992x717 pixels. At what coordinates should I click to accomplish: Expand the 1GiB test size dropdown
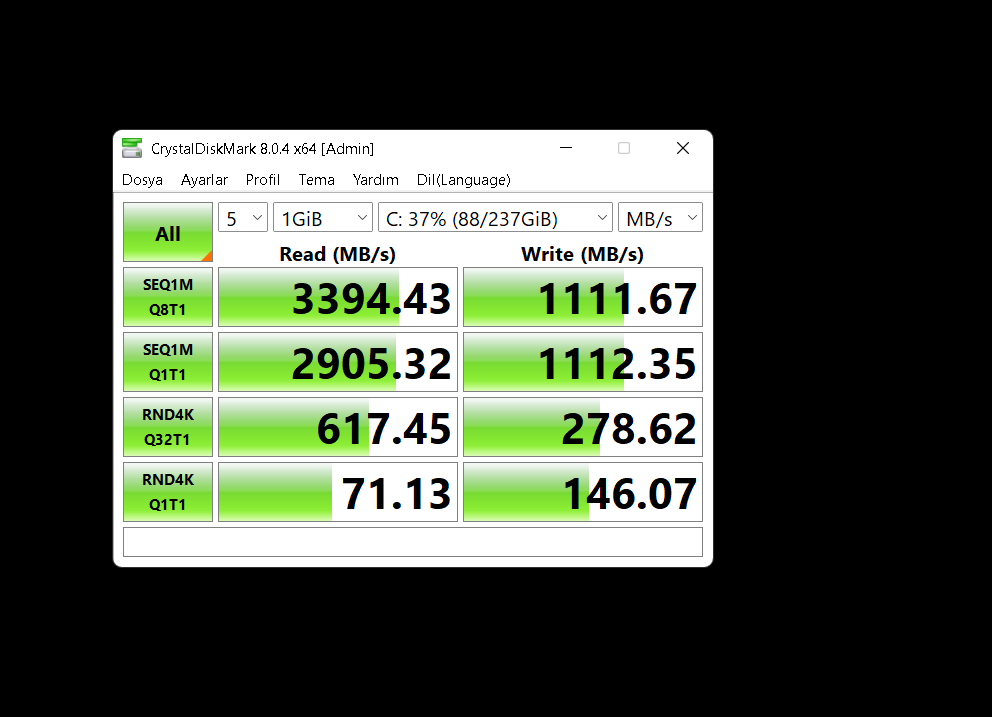(x=323, y=218)
